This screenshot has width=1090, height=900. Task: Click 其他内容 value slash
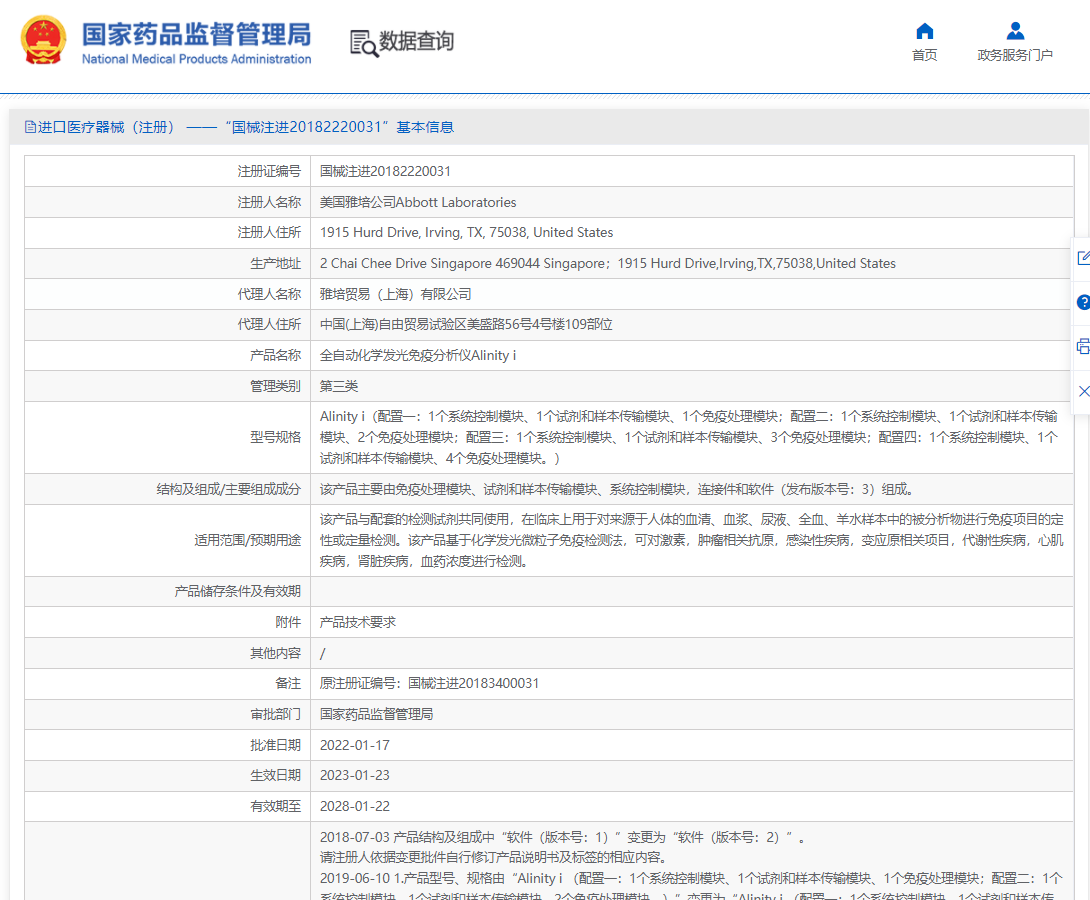pyautogui.click(x=323, y=653)
